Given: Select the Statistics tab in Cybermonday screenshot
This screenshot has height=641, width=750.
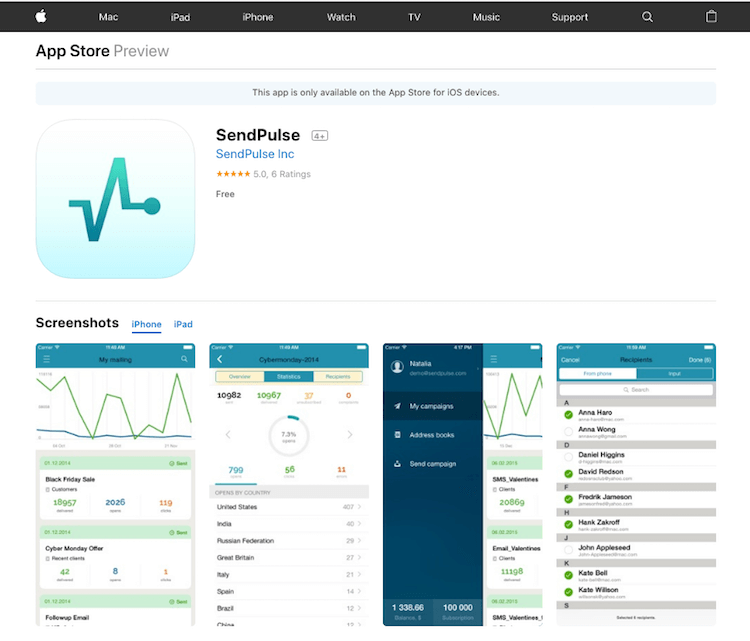Looking at the screenshot, I should tap(289, 376).
